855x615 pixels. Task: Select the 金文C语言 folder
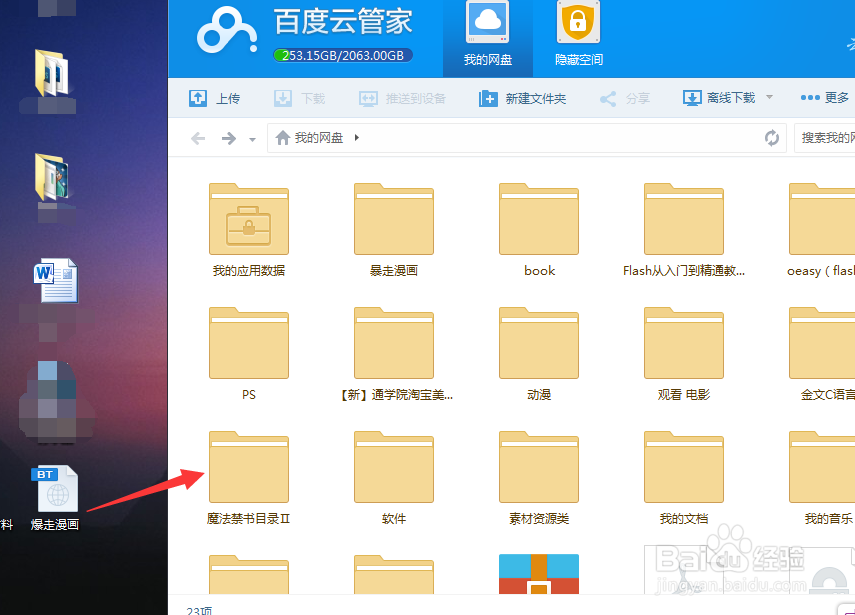tap(822, 343)
